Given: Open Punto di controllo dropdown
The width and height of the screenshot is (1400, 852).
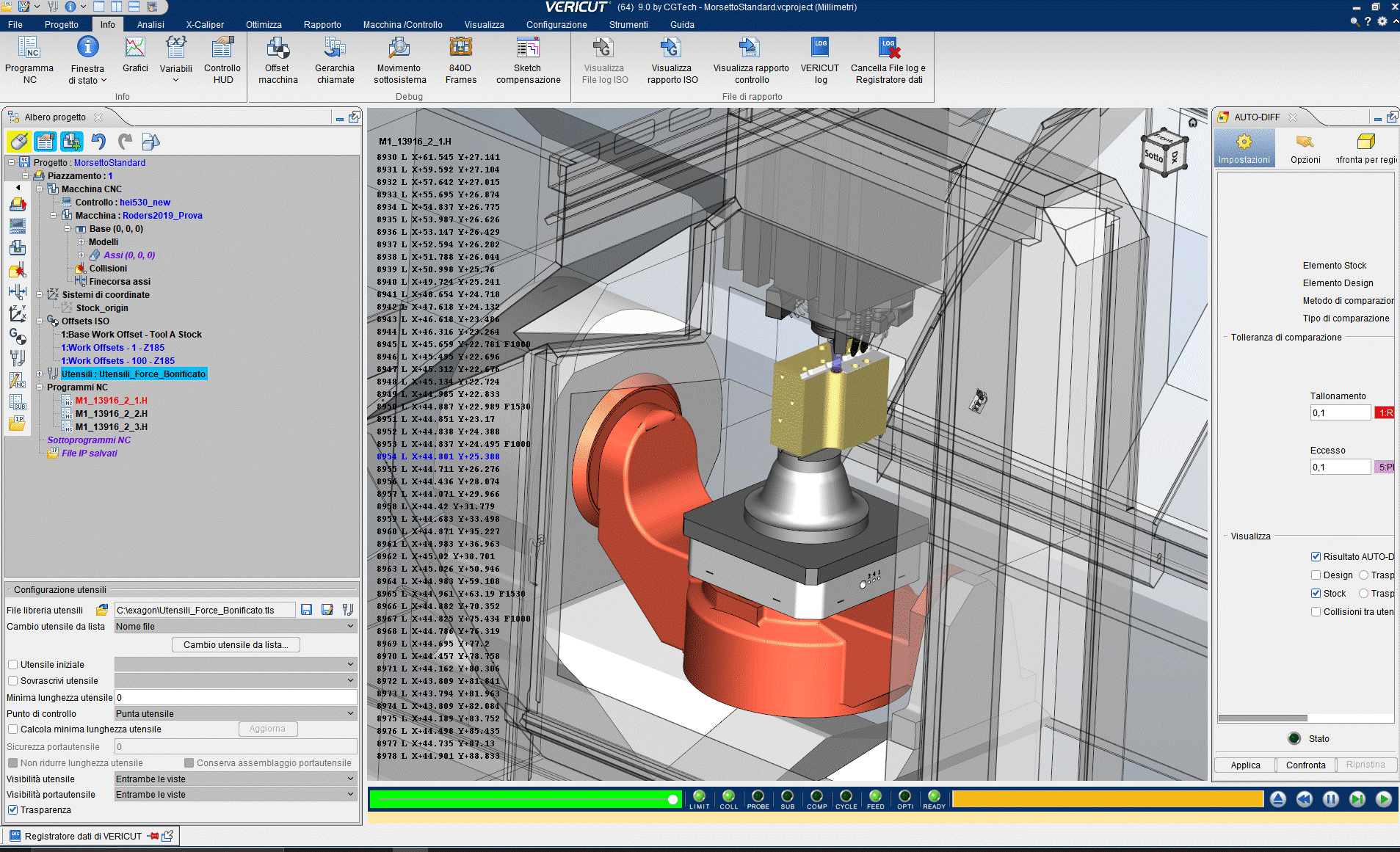Looking at the screenshot, I should point(236,714).
